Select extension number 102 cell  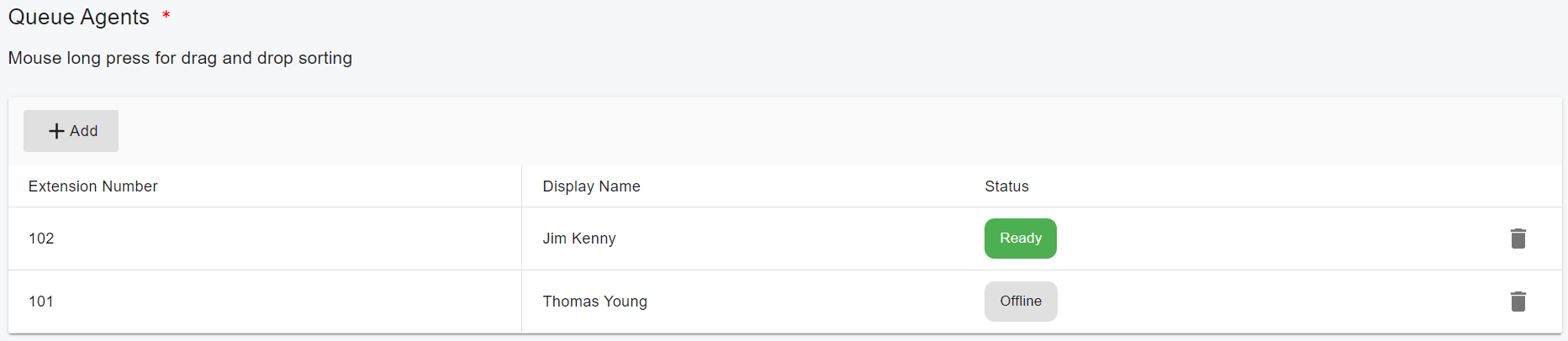41,239
